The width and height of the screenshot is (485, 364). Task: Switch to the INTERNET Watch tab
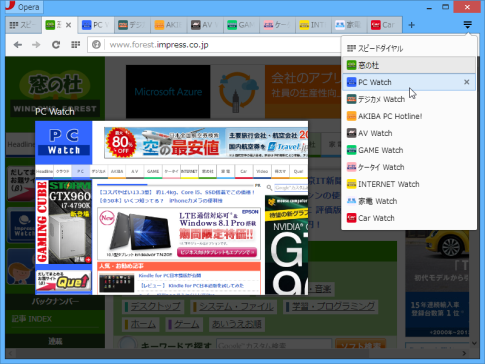tap(314, 25)
